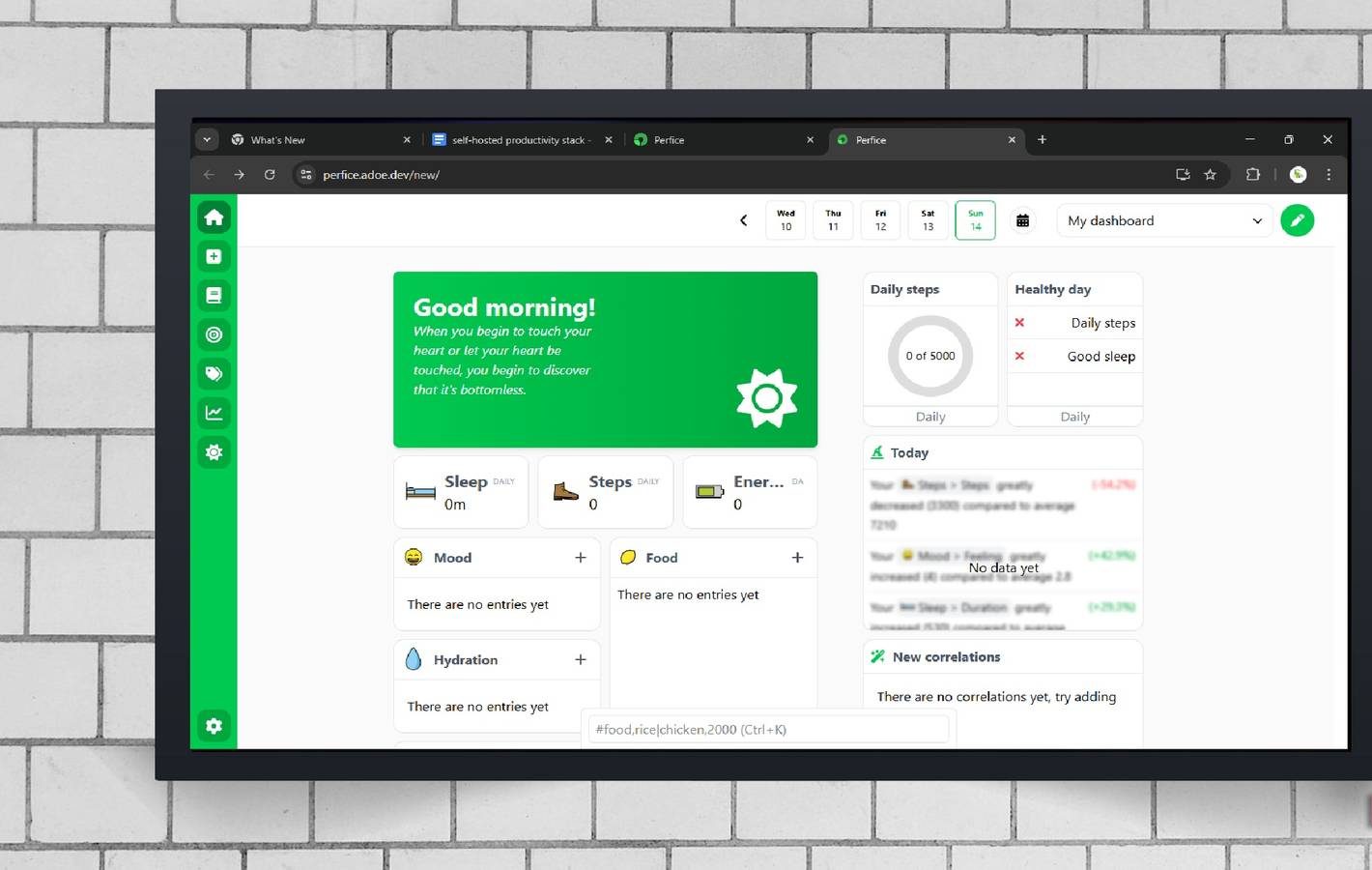Open the analytics chart icon in sidebar
Viewport: 1372px width, 870px height.
point(214,413)
